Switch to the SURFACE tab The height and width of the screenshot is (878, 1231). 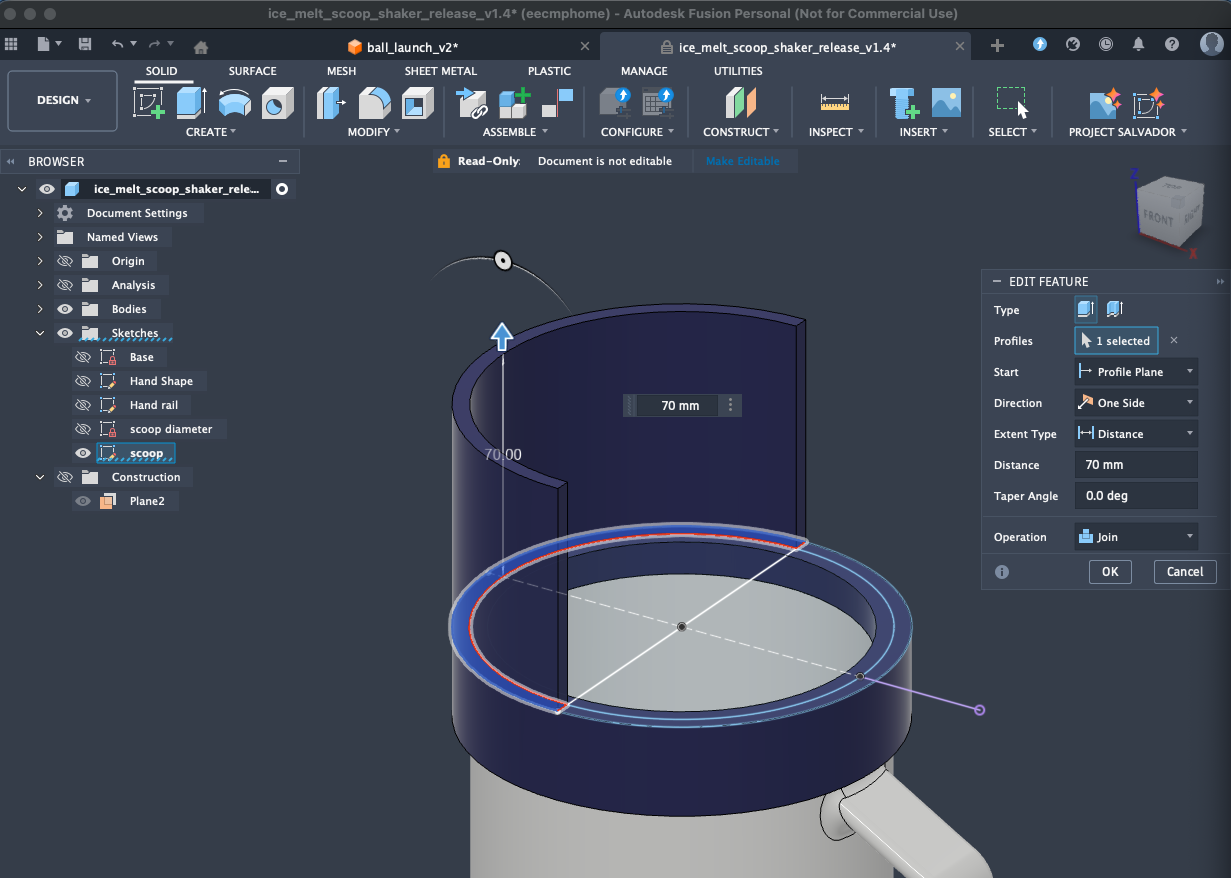tap(252, 71)
